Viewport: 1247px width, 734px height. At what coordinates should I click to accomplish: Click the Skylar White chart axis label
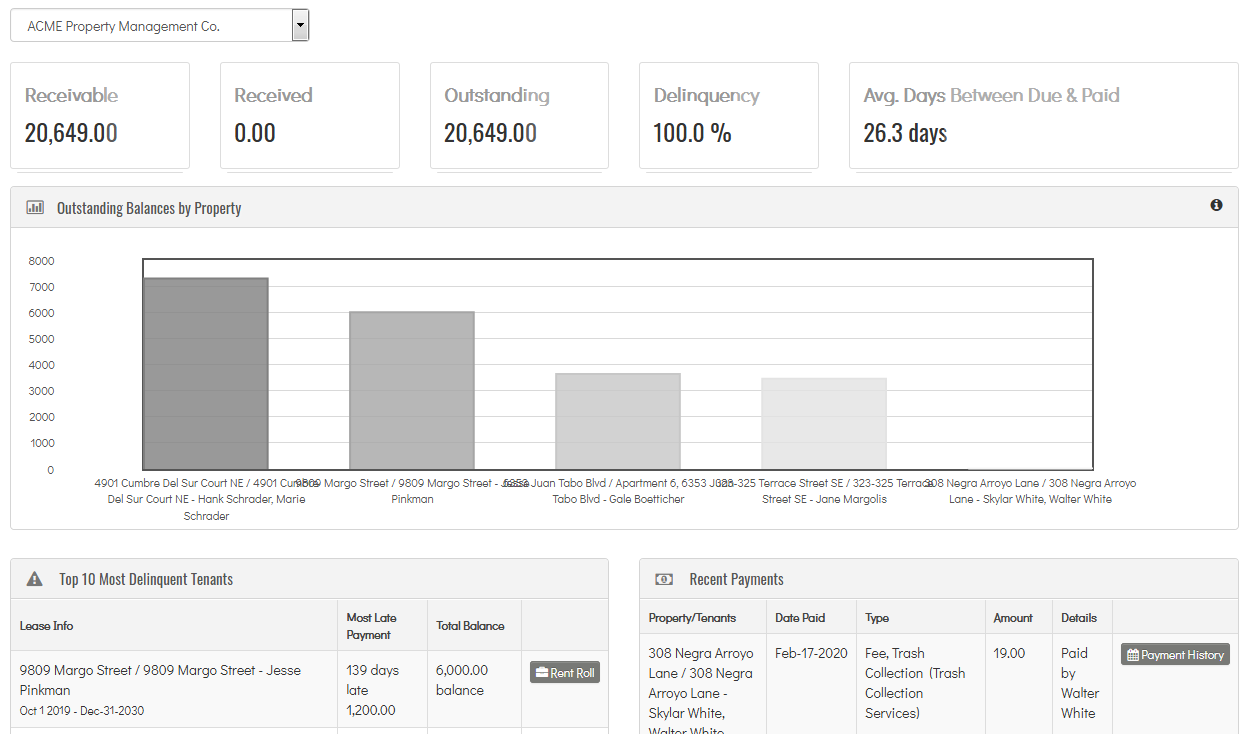[x=1030, y=491]
